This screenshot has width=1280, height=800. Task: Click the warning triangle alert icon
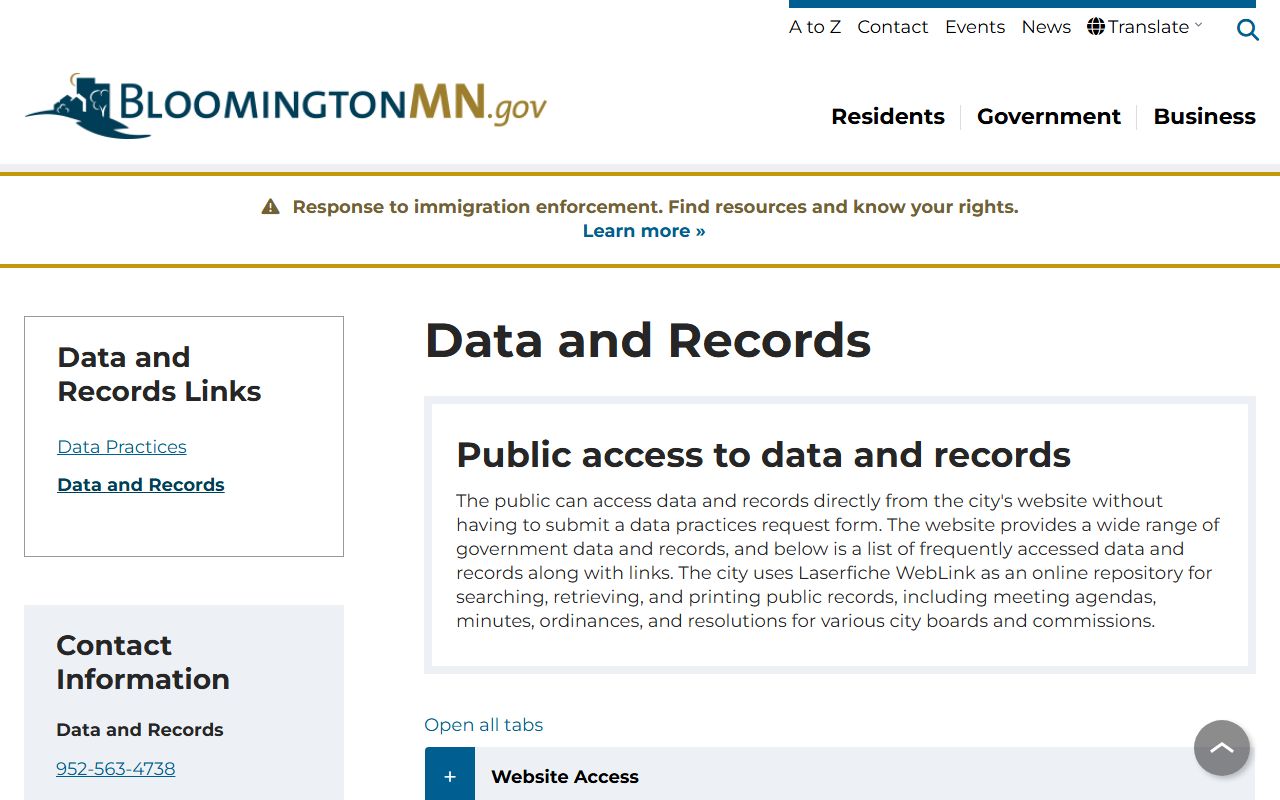[x=270, y=207]
